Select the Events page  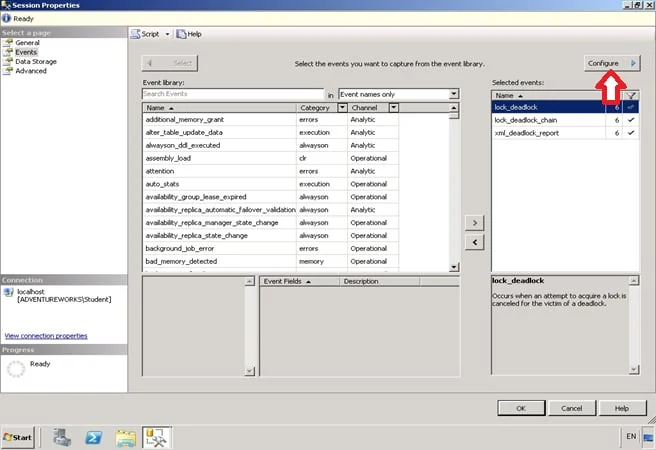[x=26, y=52]
